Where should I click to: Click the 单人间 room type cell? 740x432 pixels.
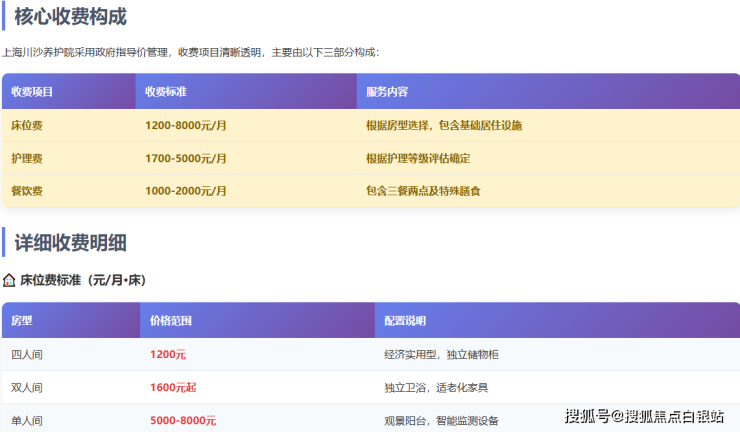coord(27,420)
